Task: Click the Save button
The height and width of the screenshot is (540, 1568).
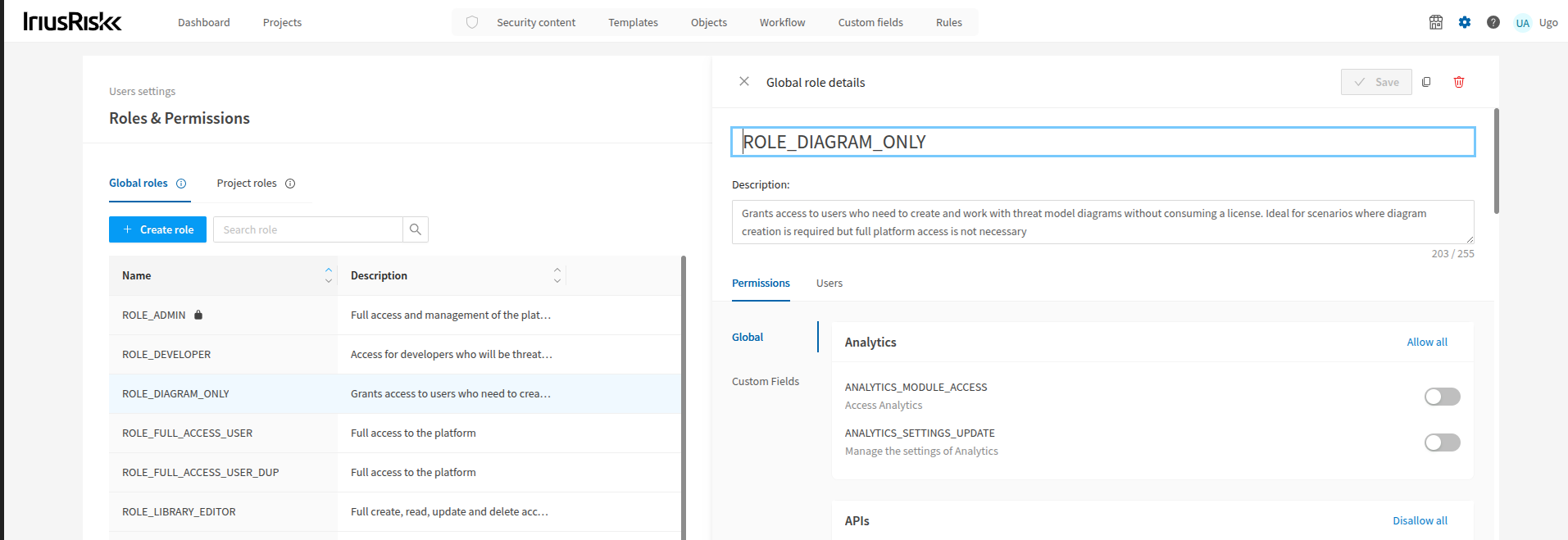Action: pyautogui.click(x=1376, y=82)
